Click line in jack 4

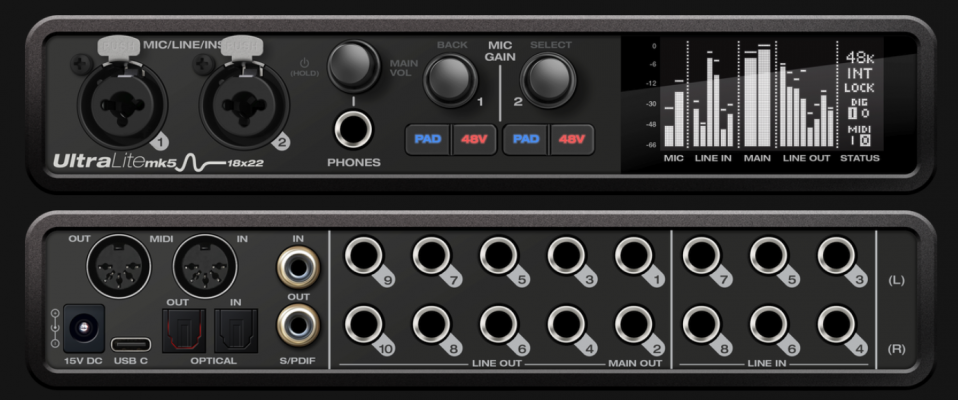(837, 324)
